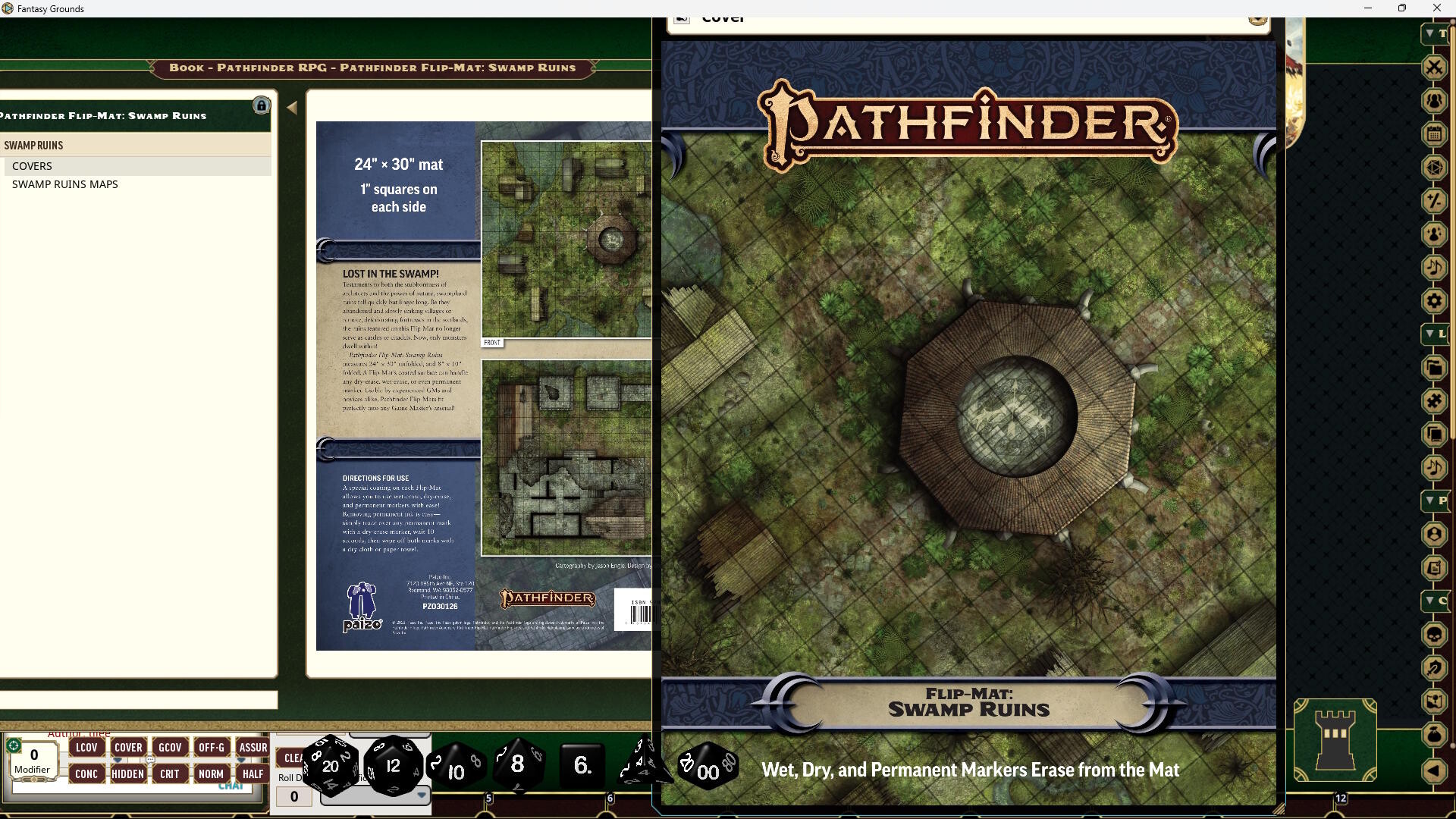The image size is (1456, 819).
Task: Click the back cover image in book
Action: [x=484, y=386]
